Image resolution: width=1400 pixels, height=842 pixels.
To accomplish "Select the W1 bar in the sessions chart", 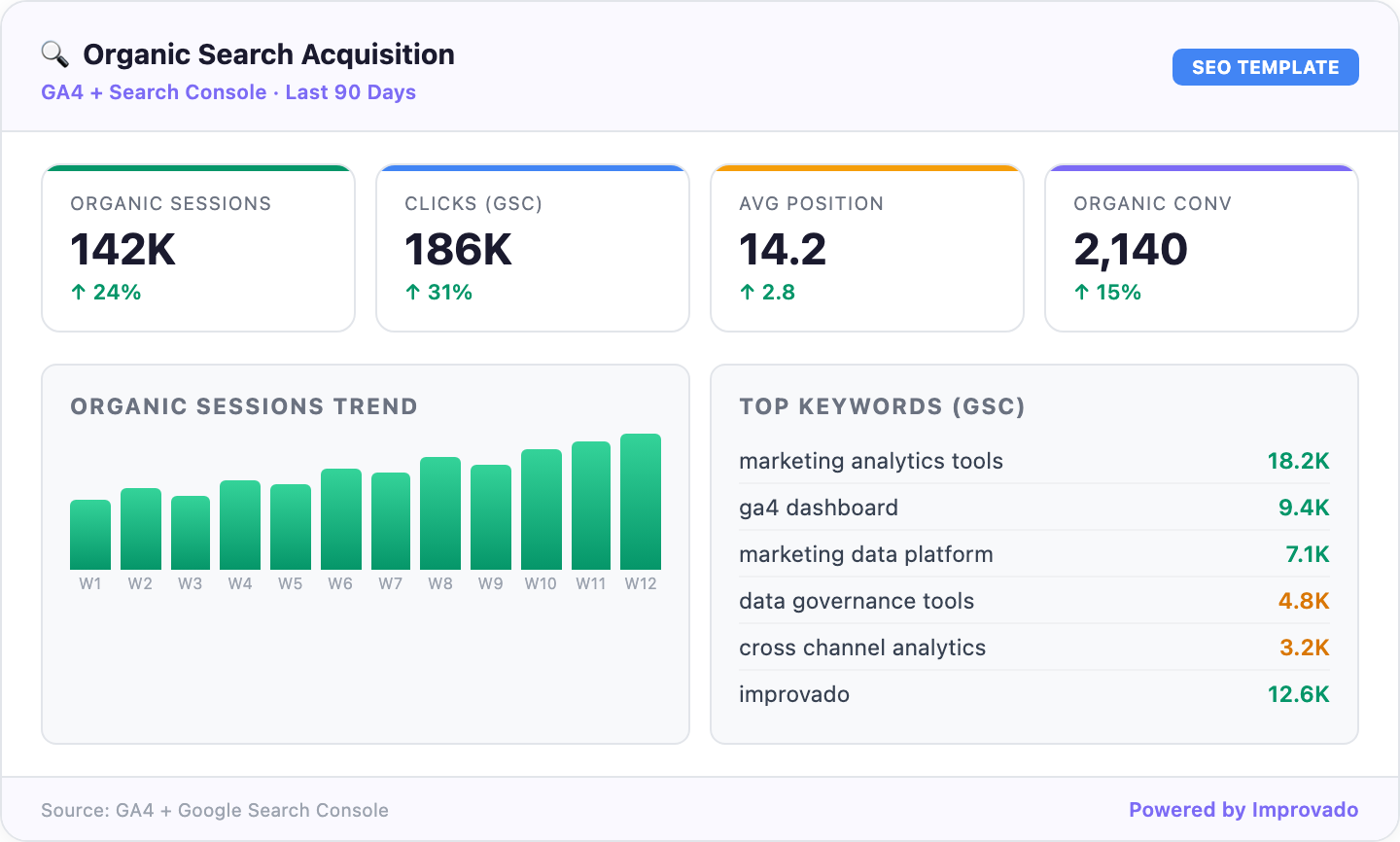I will 89,533.
